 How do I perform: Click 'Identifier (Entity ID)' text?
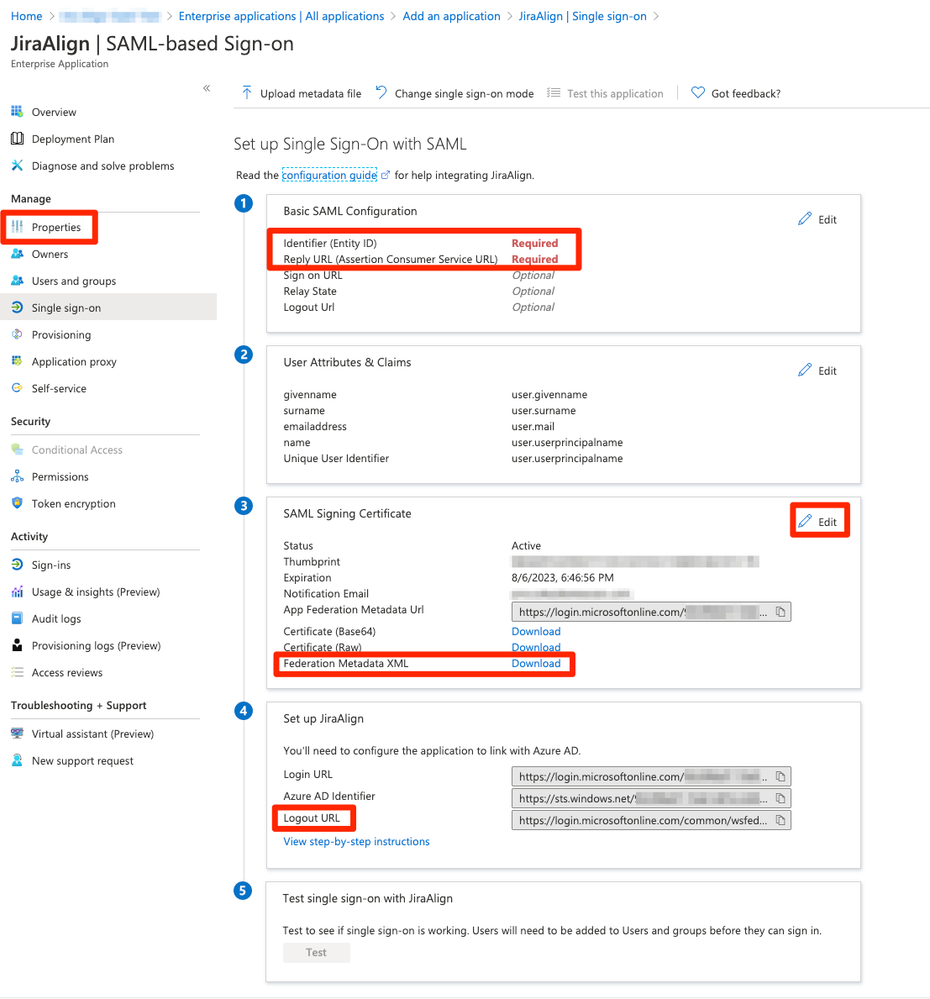click(330, 243)
